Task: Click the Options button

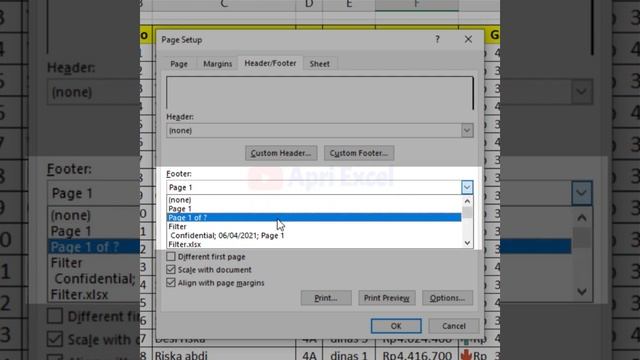Action: coord(447,298)
